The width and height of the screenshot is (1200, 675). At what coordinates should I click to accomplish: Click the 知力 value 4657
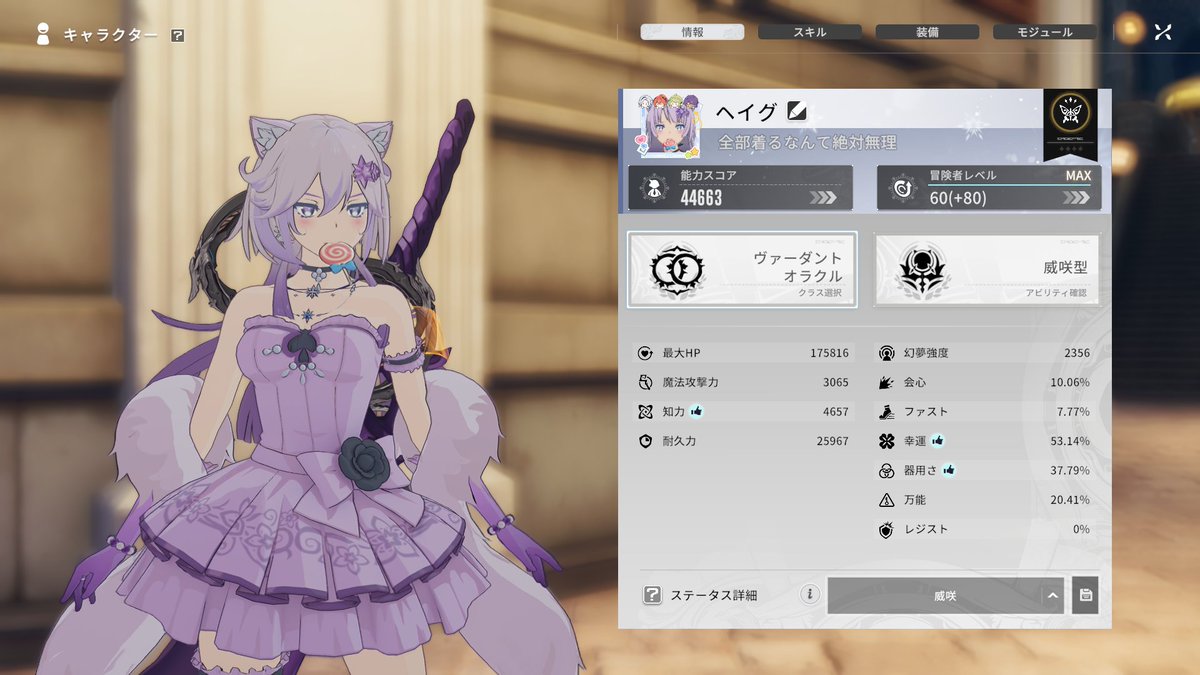point(835,411)
